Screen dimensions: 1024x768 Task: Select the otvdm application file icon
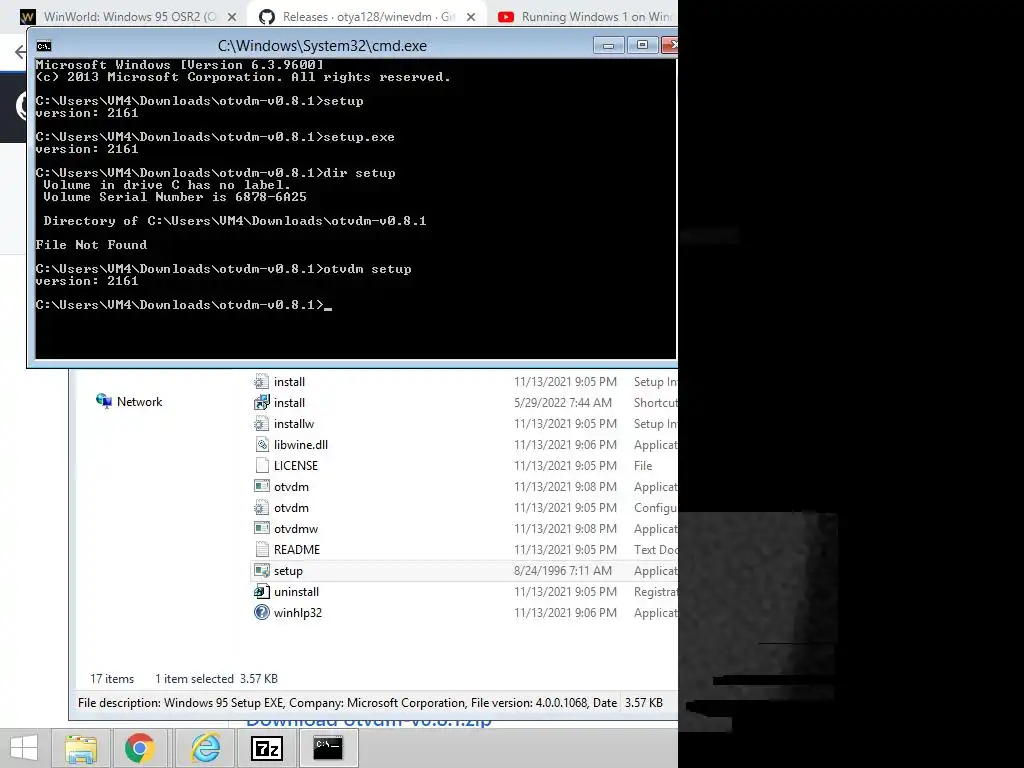(261, 487)
